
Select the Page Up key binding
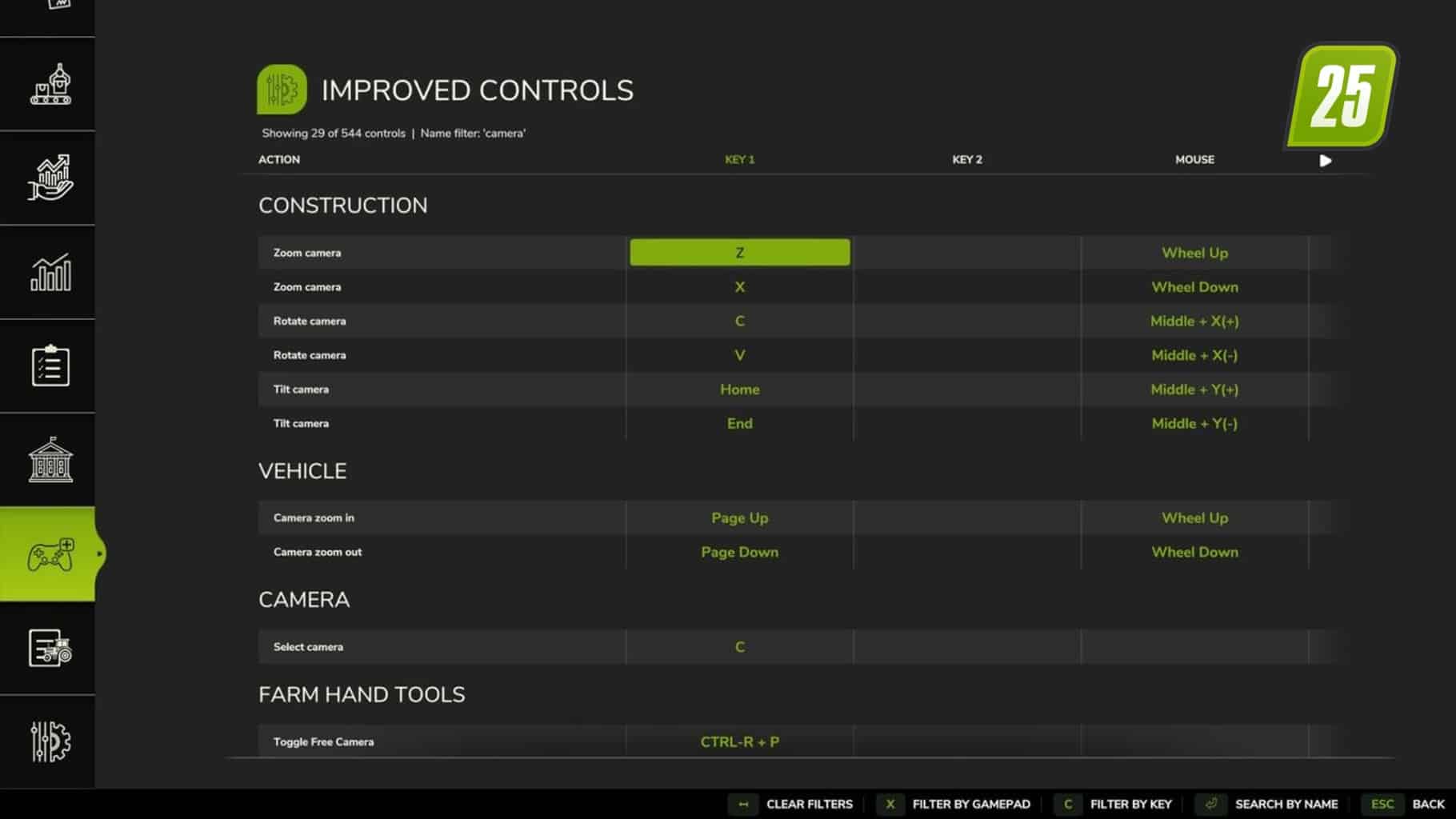[740, 518]
